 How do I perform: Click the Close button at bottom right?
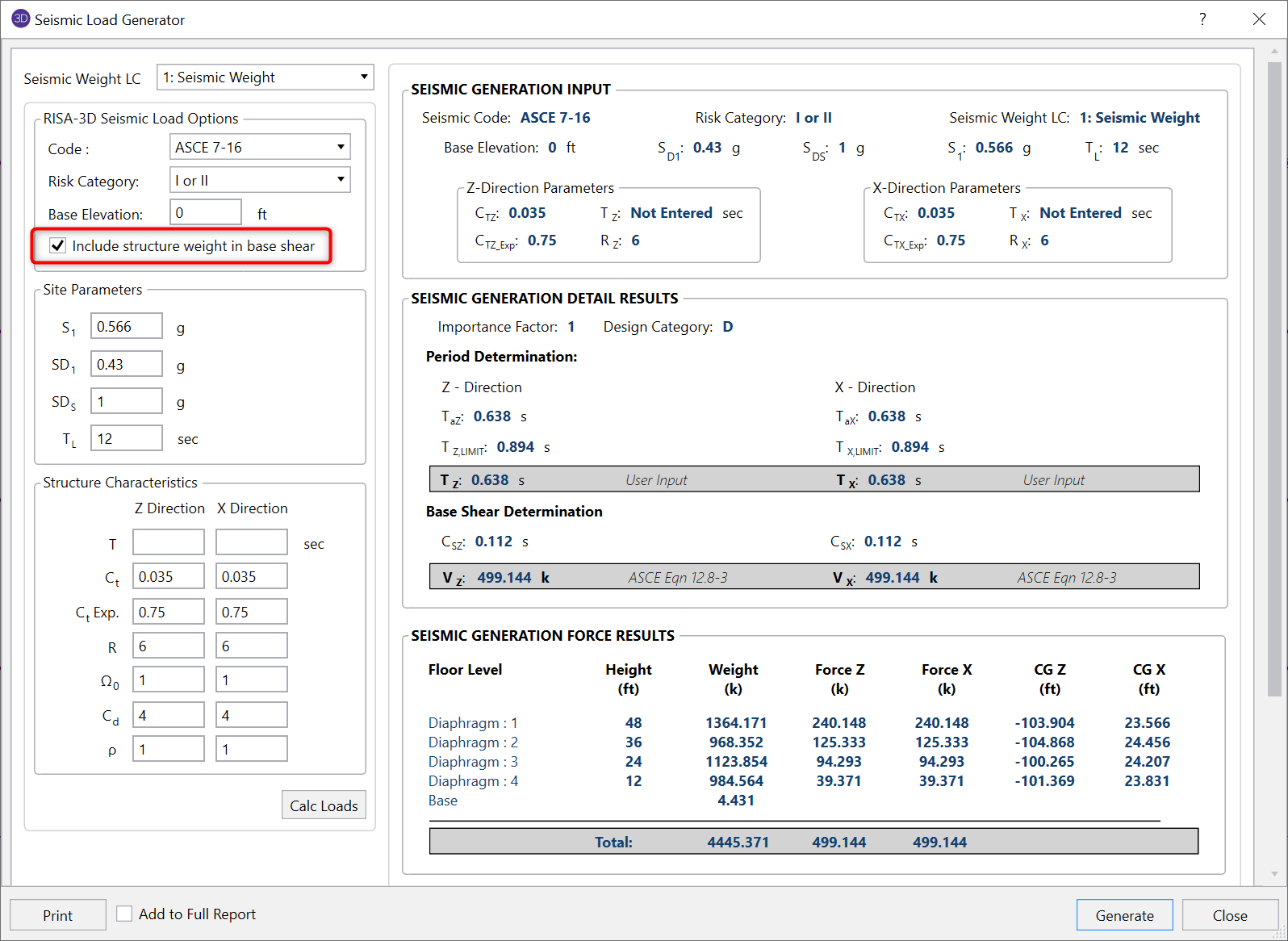(x=1229, y=915)
